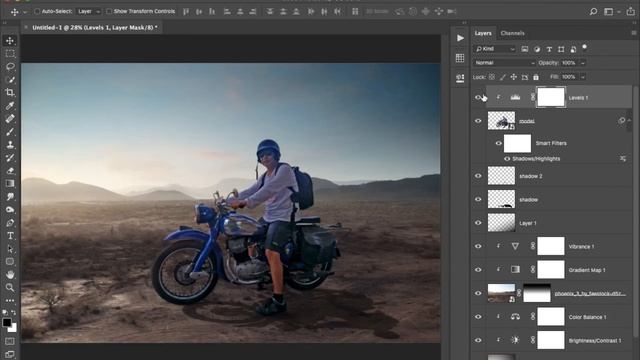Select the Shape tool
Screen dimensions: 640x360
coord(10,262)
